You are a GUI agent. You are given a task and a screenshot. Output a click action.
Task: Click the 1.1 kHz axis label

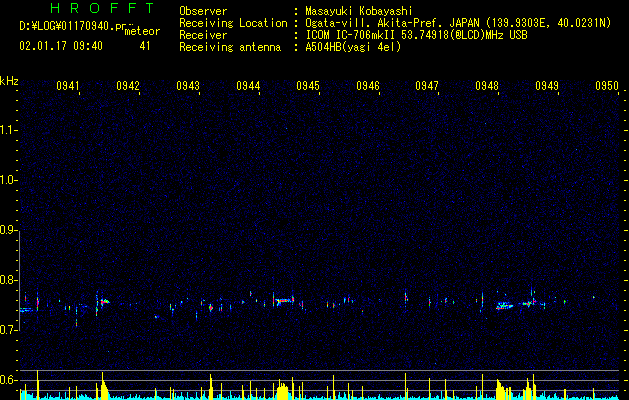coord(8,130)
